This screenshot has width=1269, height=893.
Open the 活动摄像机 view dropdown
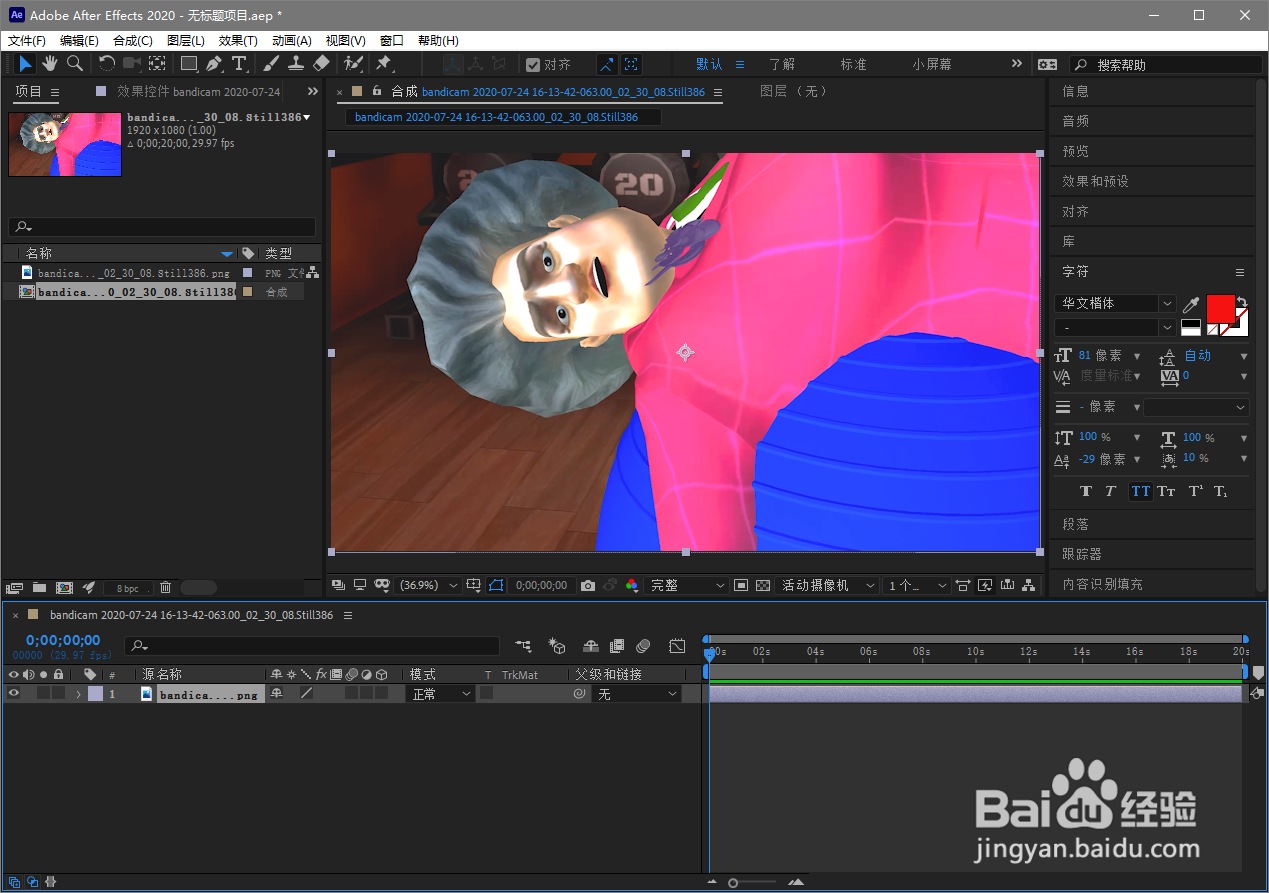[x=829, y=585]
